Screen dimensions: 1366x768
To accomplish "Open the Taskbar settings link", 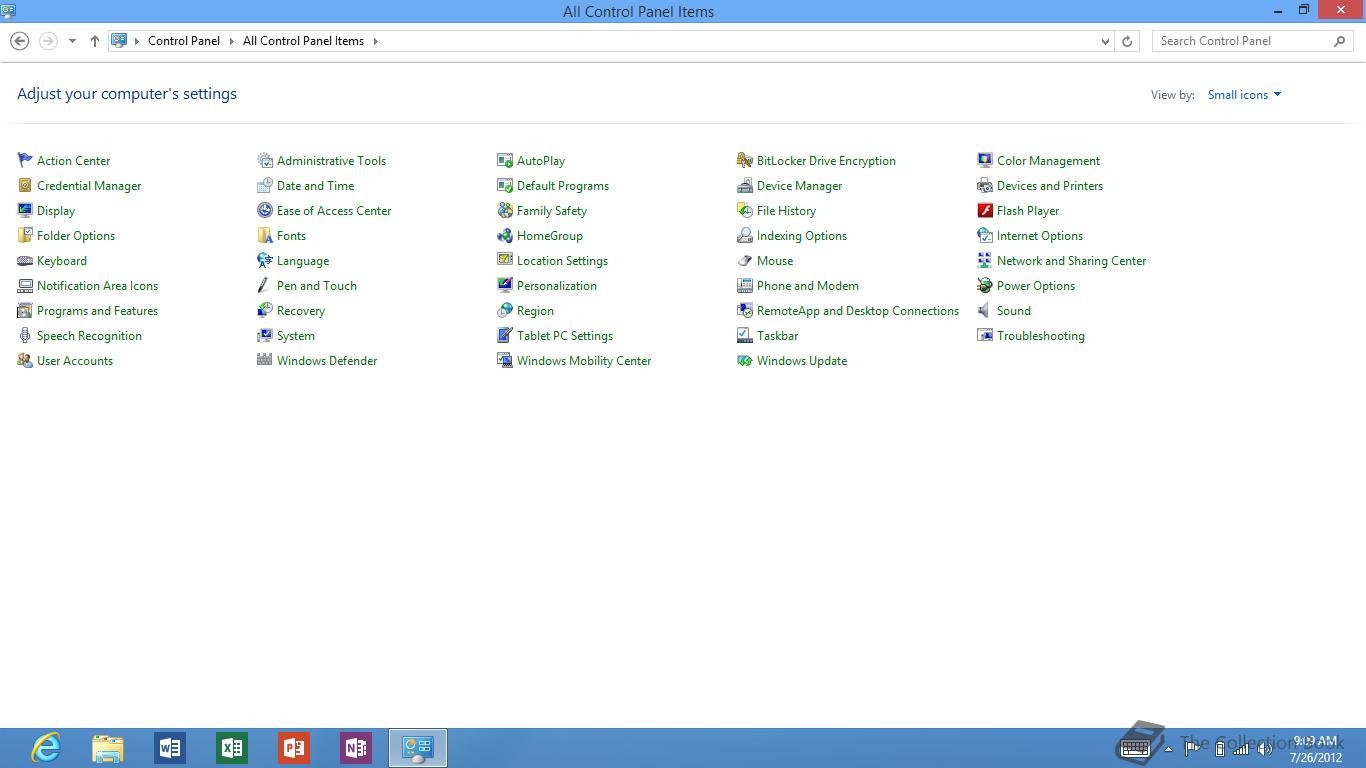I will tap(777, 336).
